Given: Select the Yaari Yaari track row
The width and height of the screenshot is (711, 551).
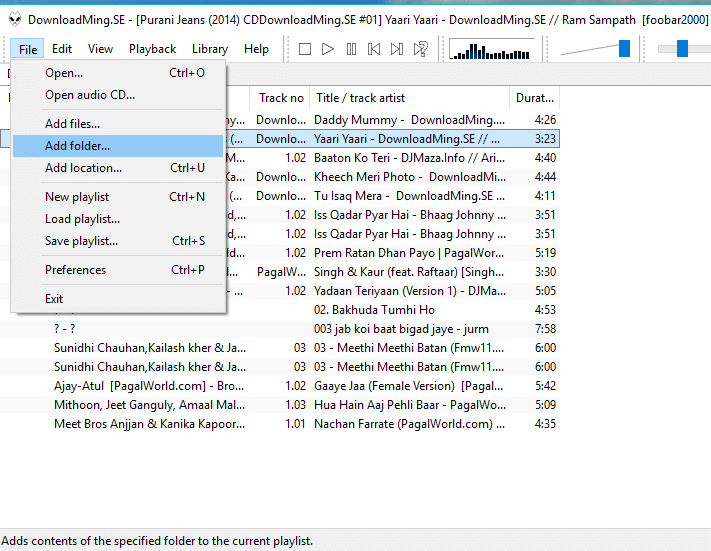Looking at the screenshot, I should tap(392, 139).
